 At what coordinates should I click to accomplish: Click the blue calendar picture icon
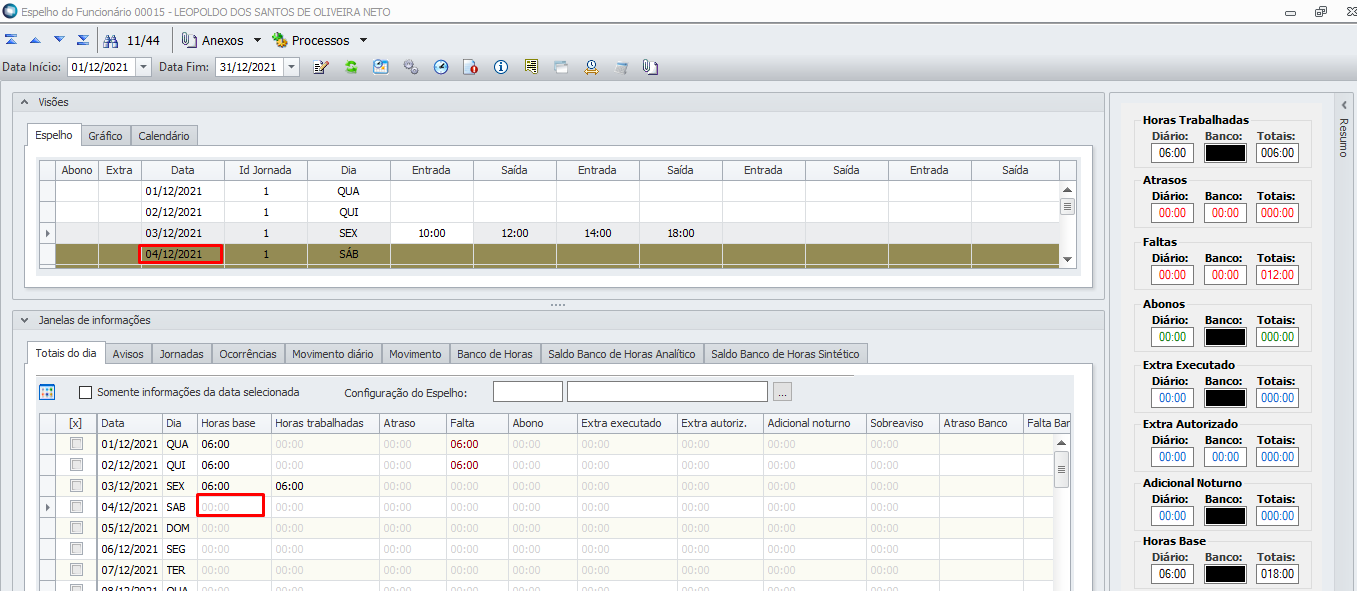tap(381, 67)
